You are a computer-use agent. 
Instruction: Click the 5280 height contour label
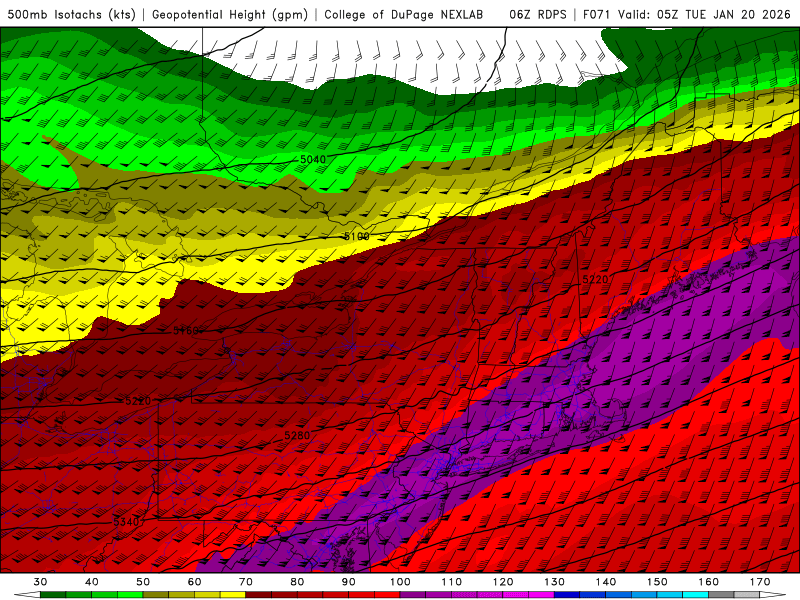297,436
